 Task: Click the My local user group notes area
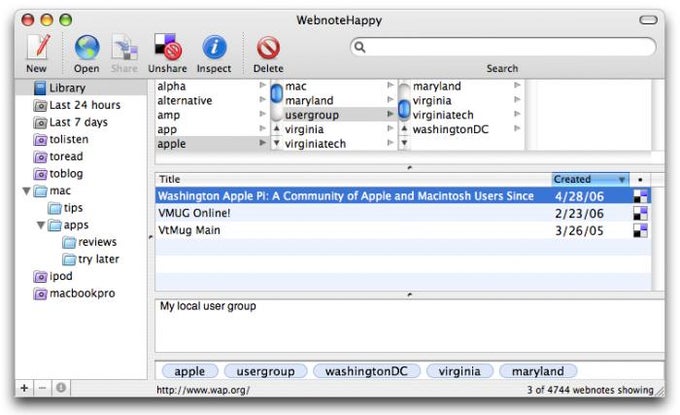click(409, 326)
